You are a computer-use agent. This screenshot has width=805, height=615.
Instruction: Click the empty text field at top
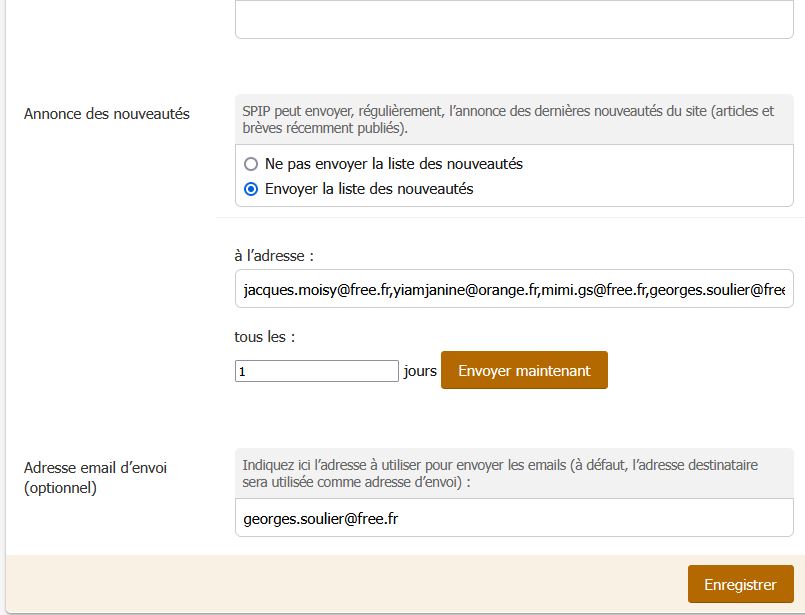click(x=514, y=19)
